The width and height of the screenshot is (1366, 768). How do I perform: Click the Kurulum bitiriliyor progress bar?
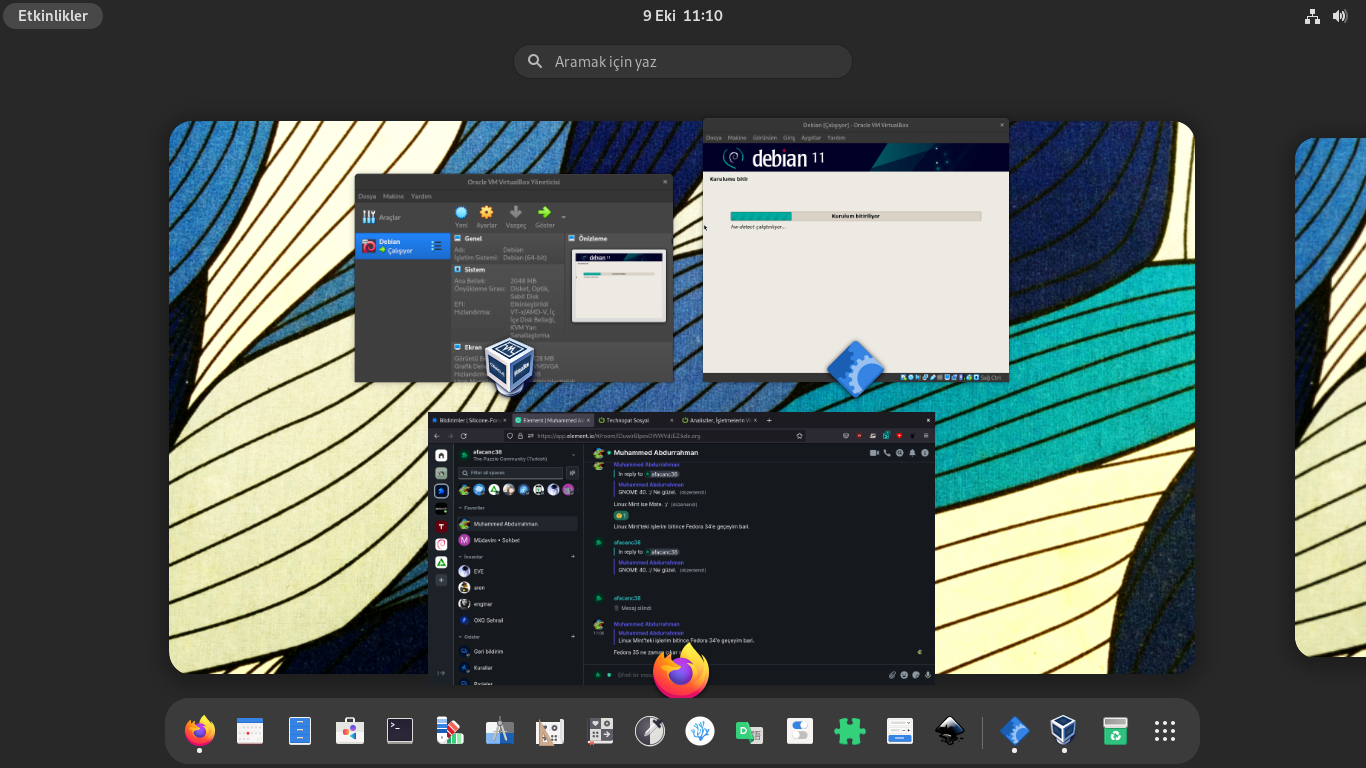(x=856, y=216)
